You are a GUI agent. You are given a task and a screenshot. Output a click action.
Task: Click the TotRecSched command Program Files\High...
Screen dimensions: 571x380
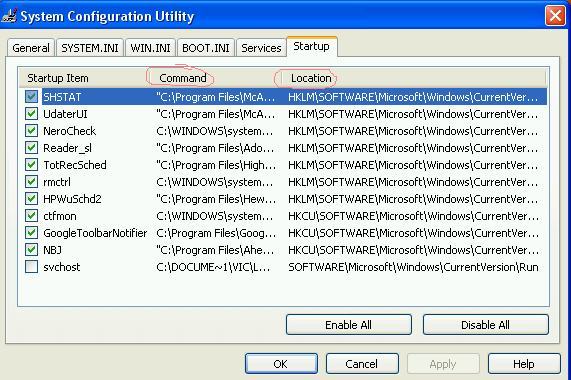click(216, 165)
